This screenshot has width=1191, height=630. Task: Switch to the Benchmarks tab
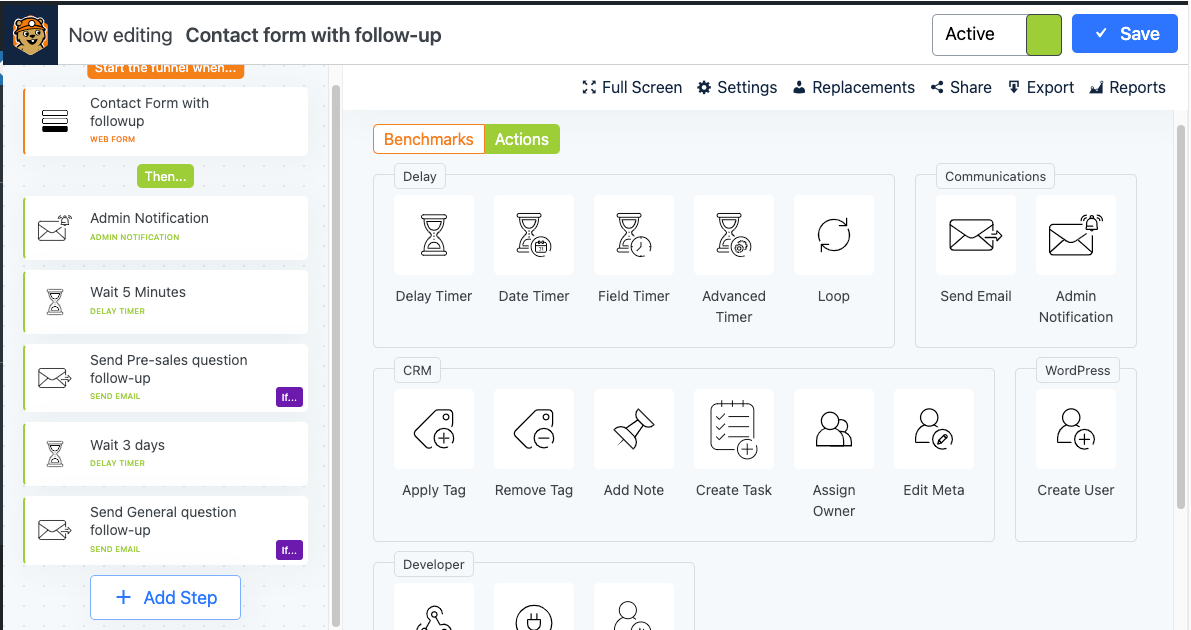428,139
